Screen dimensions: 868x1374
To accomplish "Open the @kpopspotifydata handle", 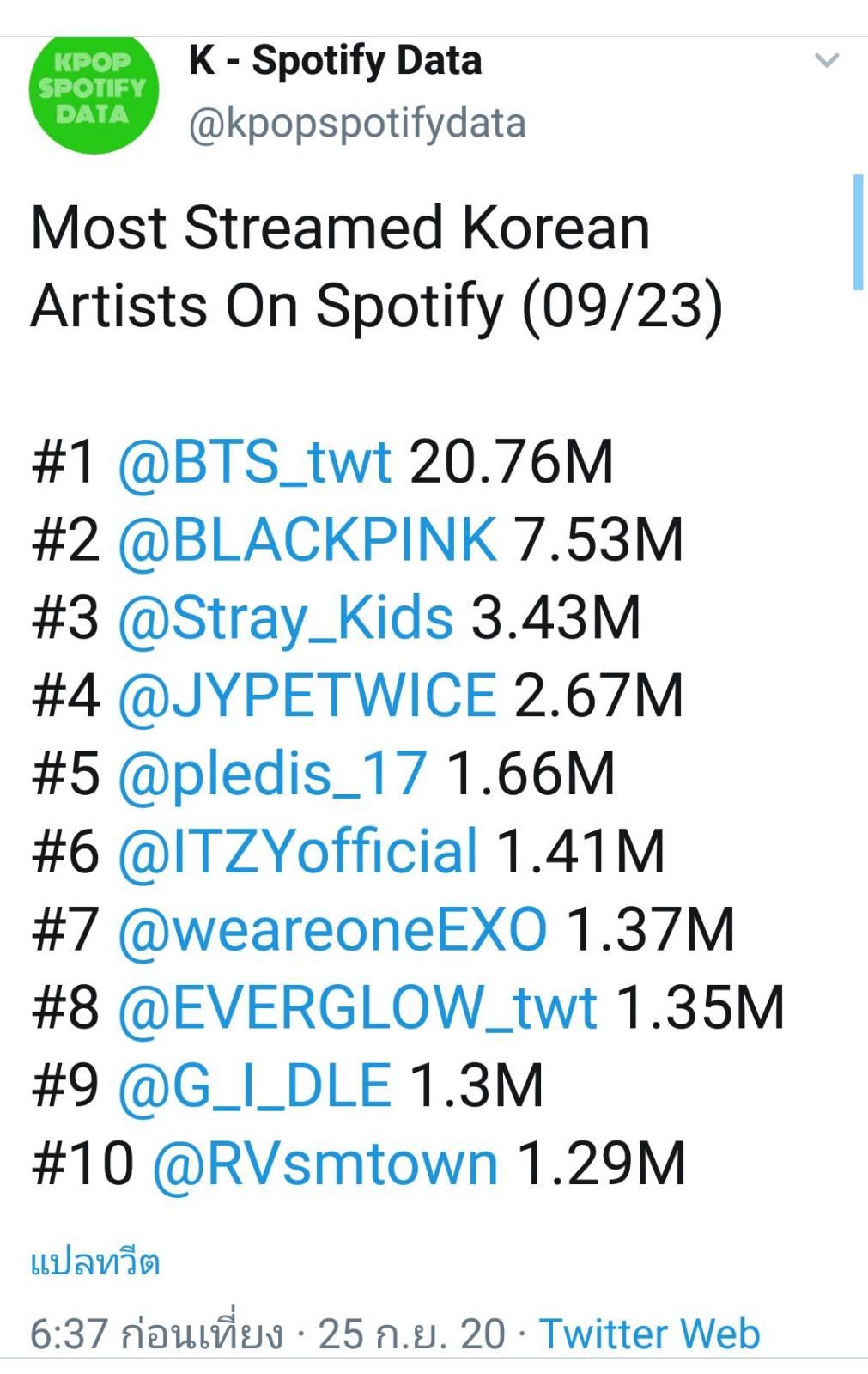I will tap(357, 123).
